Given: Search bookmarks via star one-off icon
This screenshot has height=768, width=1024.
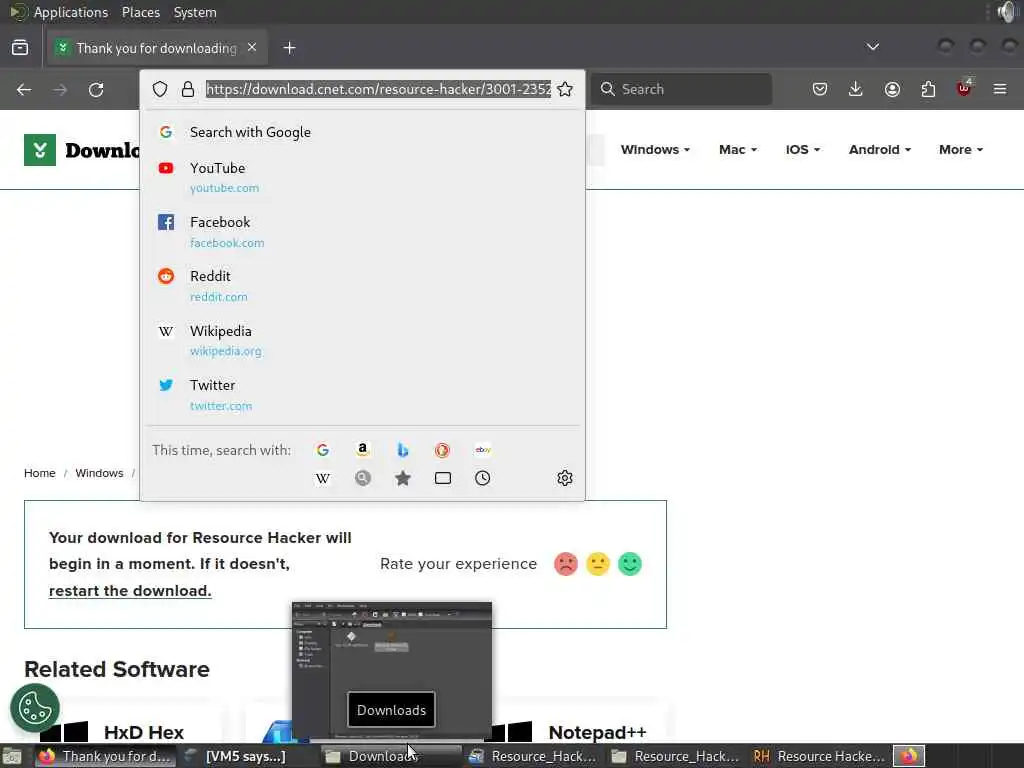Looking at the screenshot, I should (x=403, y=478).
